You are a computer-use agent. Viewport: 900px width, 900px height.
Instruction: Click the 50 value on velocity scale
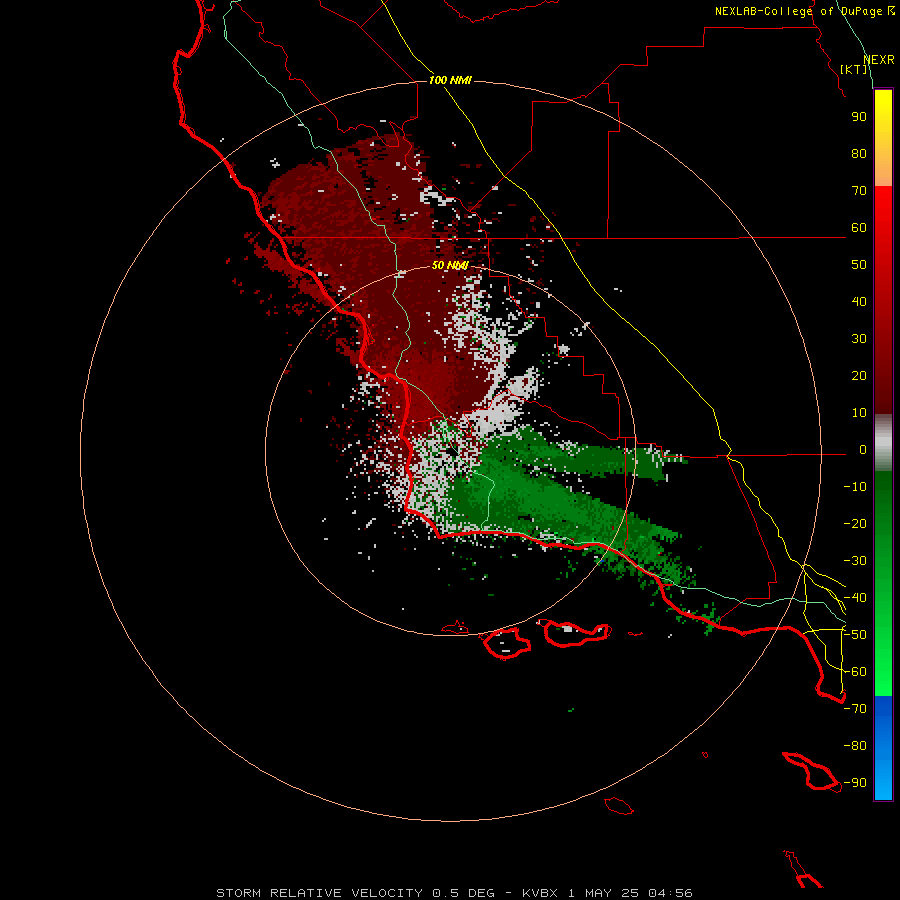(859, 265)
